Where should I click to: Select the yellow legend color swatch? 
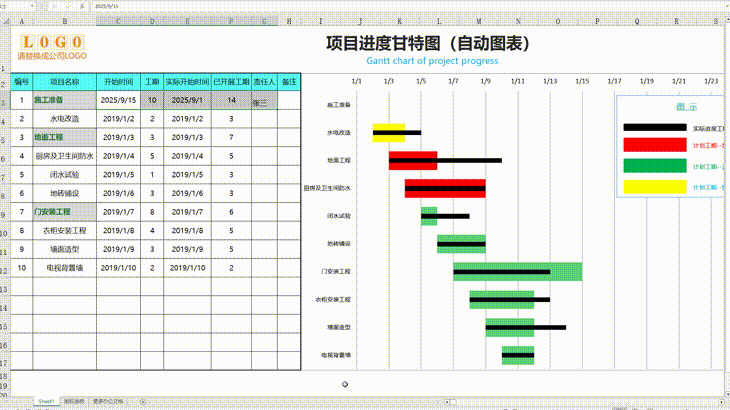[x=655, y=186]
